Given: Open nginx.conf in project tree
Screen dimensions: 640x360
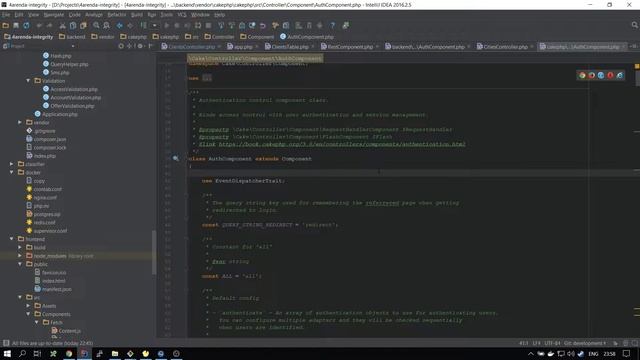Looking at the screenshot, I should tap(45, 198).
